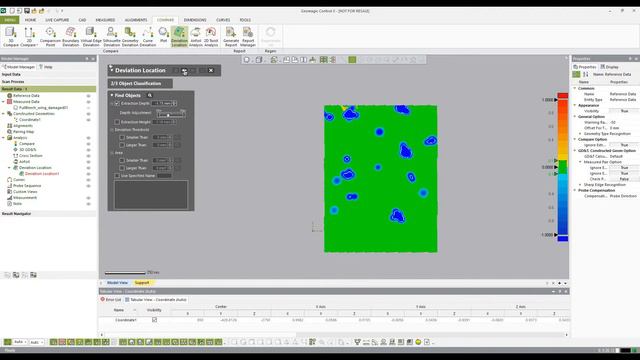Click the Deviation Location ribbon tool
640x360 pixels.
179,37
